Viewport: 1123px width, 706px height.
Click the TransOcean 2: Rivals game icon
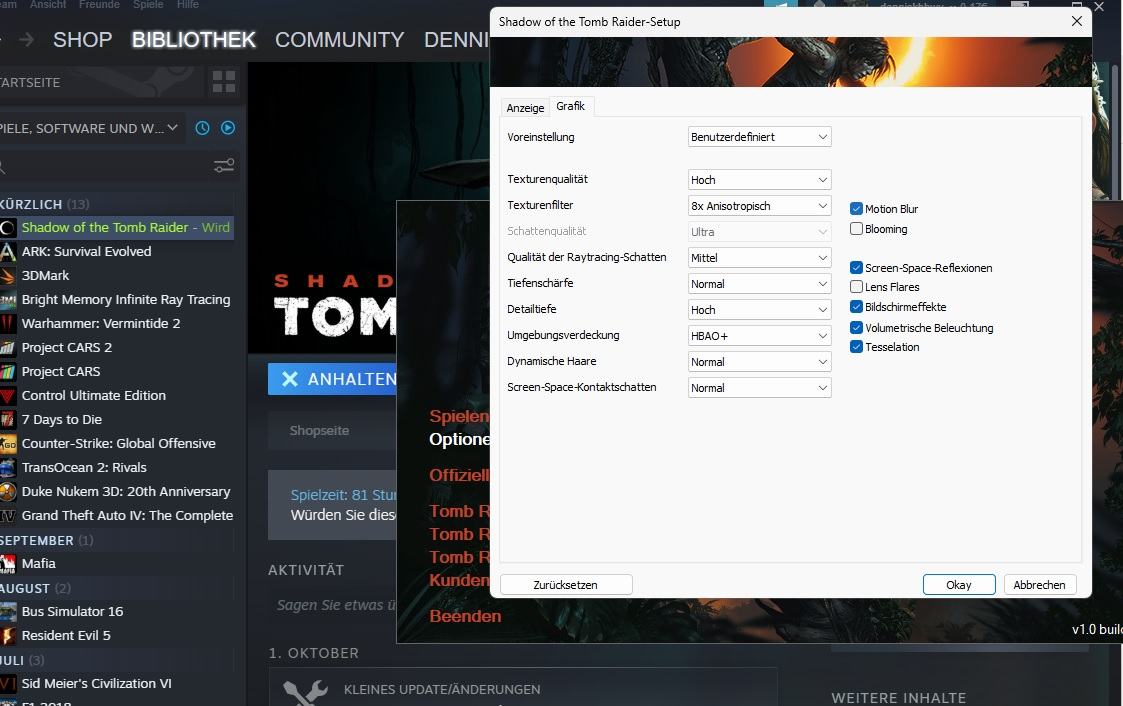[8, 468]
